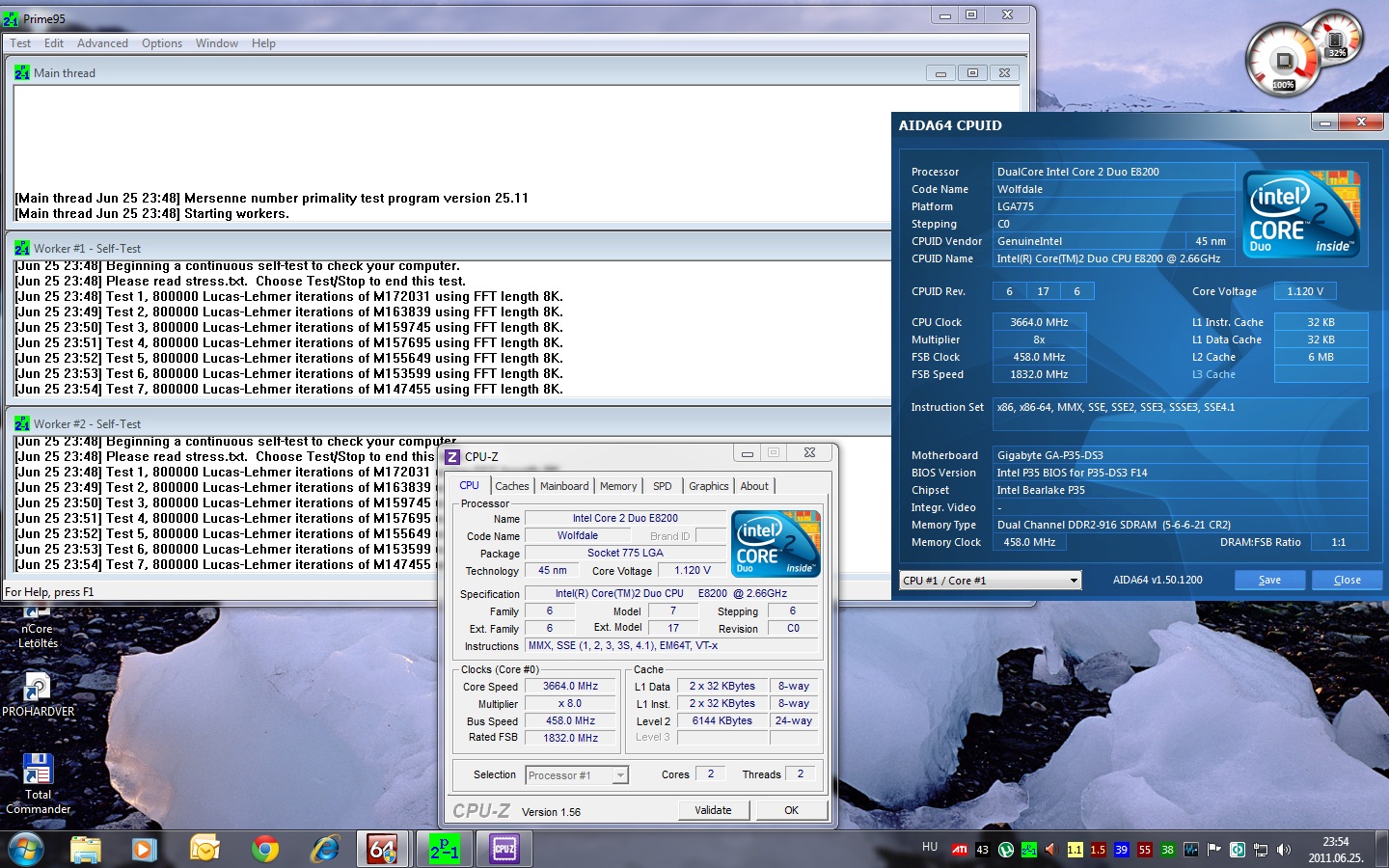Switch to the SPD tab in CPU-Z
1389x868 pixels.
[x=663, y=486]
